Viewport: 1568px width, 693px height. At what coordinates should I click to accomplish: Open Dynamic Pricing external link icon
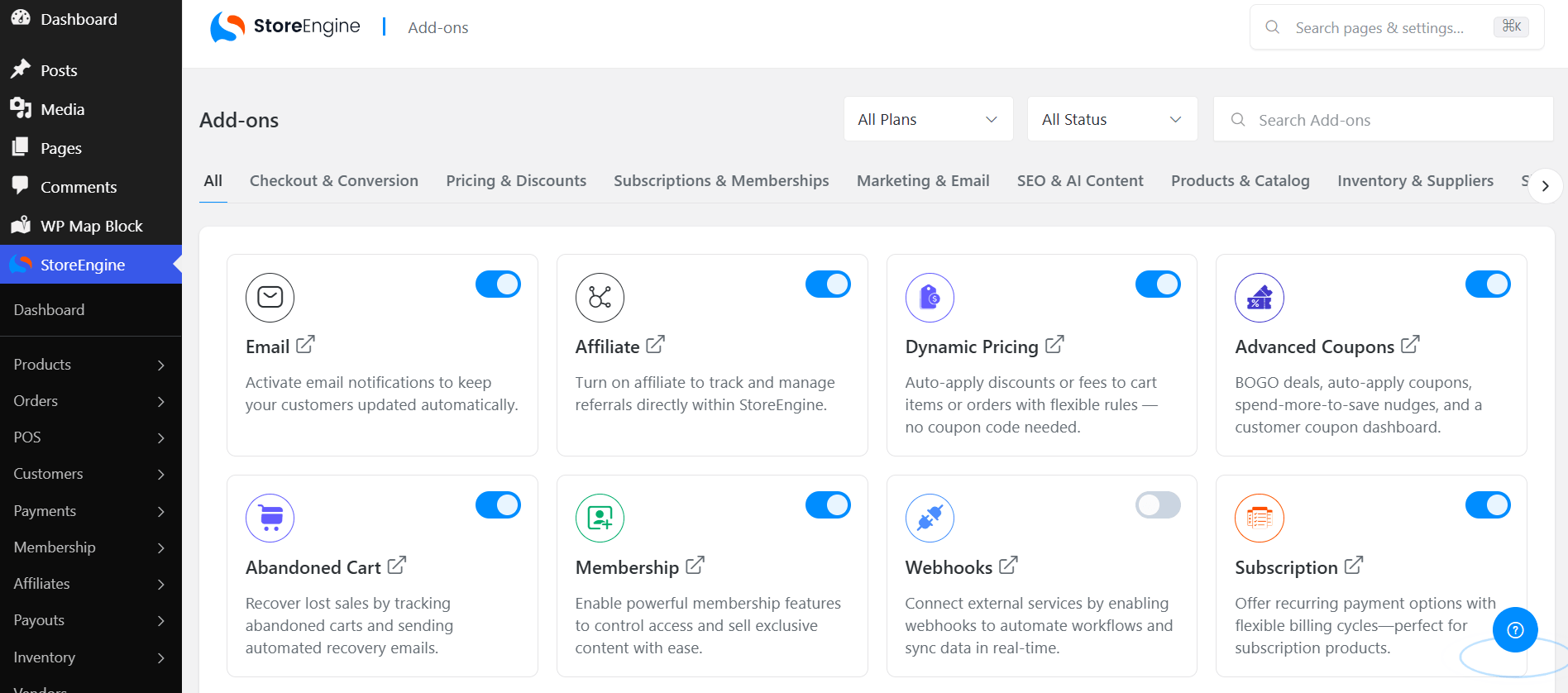(x=1054, y=345)
